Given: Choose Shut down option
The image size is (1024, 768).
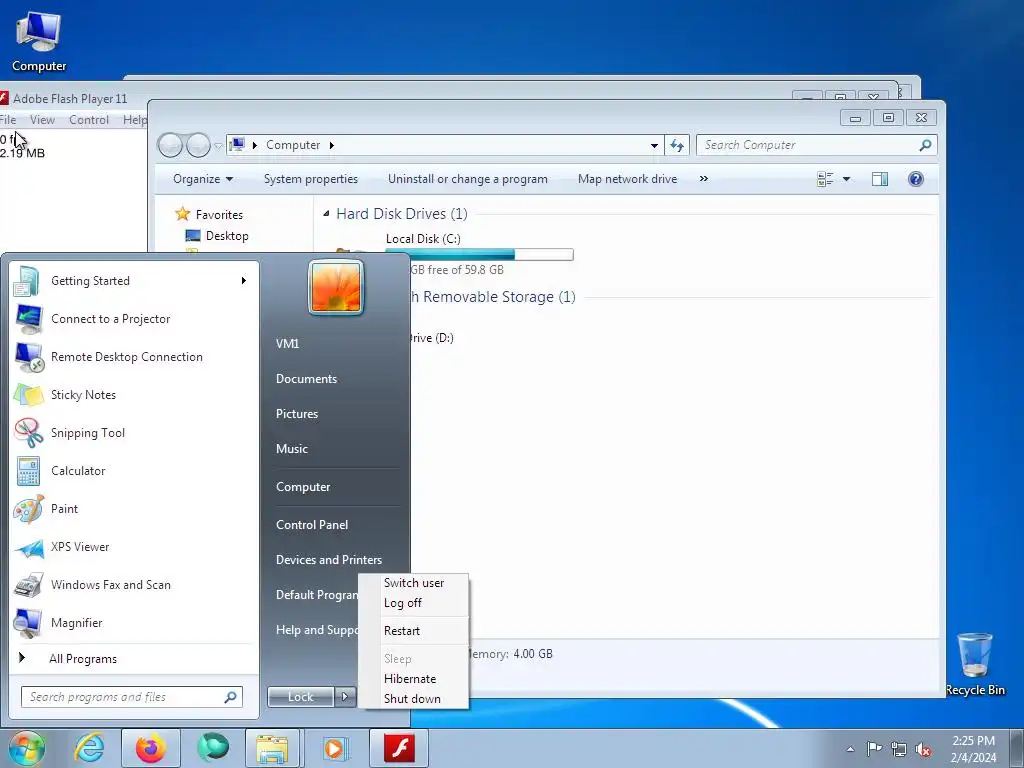Looking at the screenshot, I should (414, 699).
